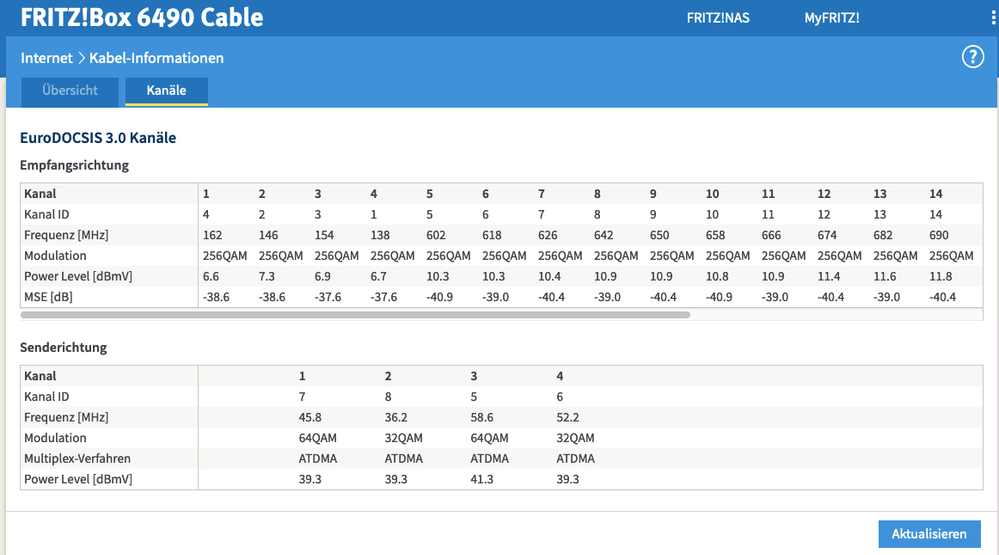Click downstream frequency value 690
The height and width of the screenshot is (555, 999).
tap(938, 235)
